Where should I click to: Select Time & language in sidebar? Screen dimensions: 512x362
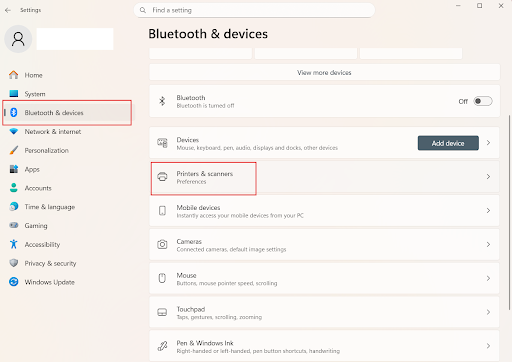coord(67,207)
